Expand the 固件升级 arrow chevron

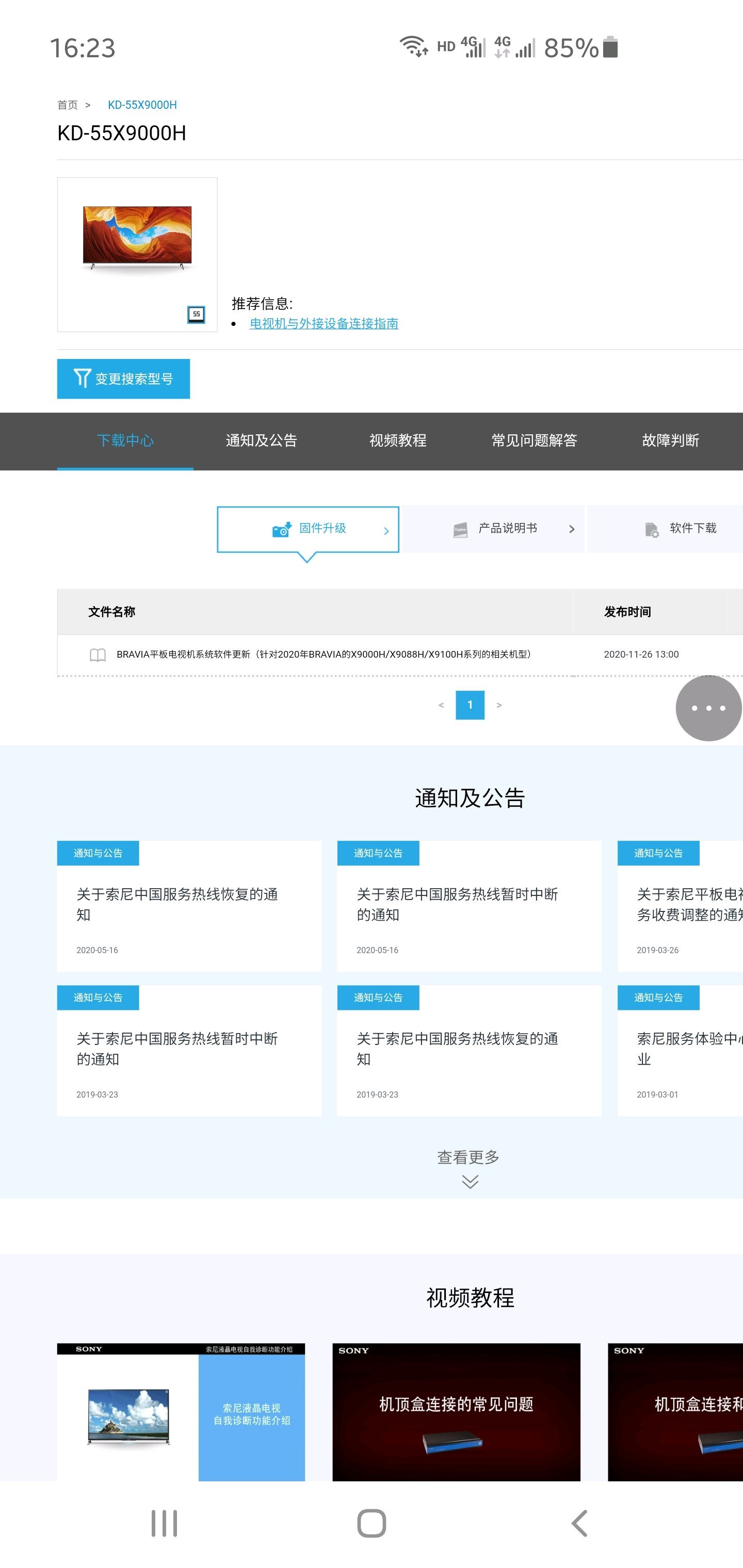[386, 531]
